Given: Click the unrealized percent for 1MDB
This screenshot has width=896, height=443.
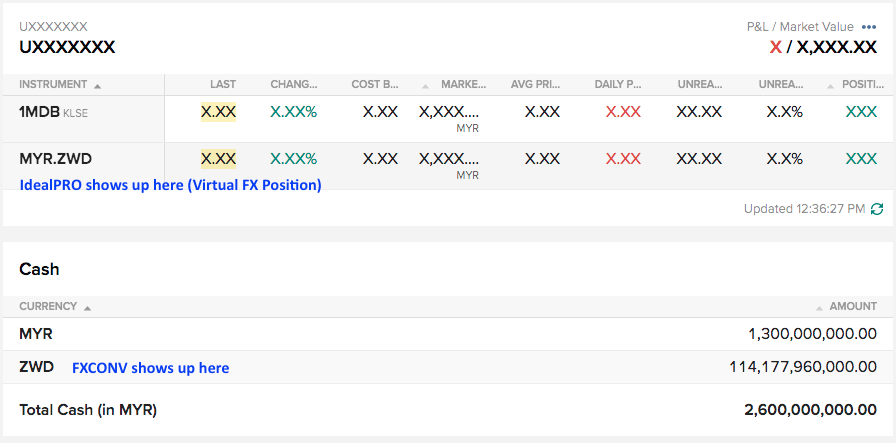Looking at the screenshot, I should click(785, 112).
